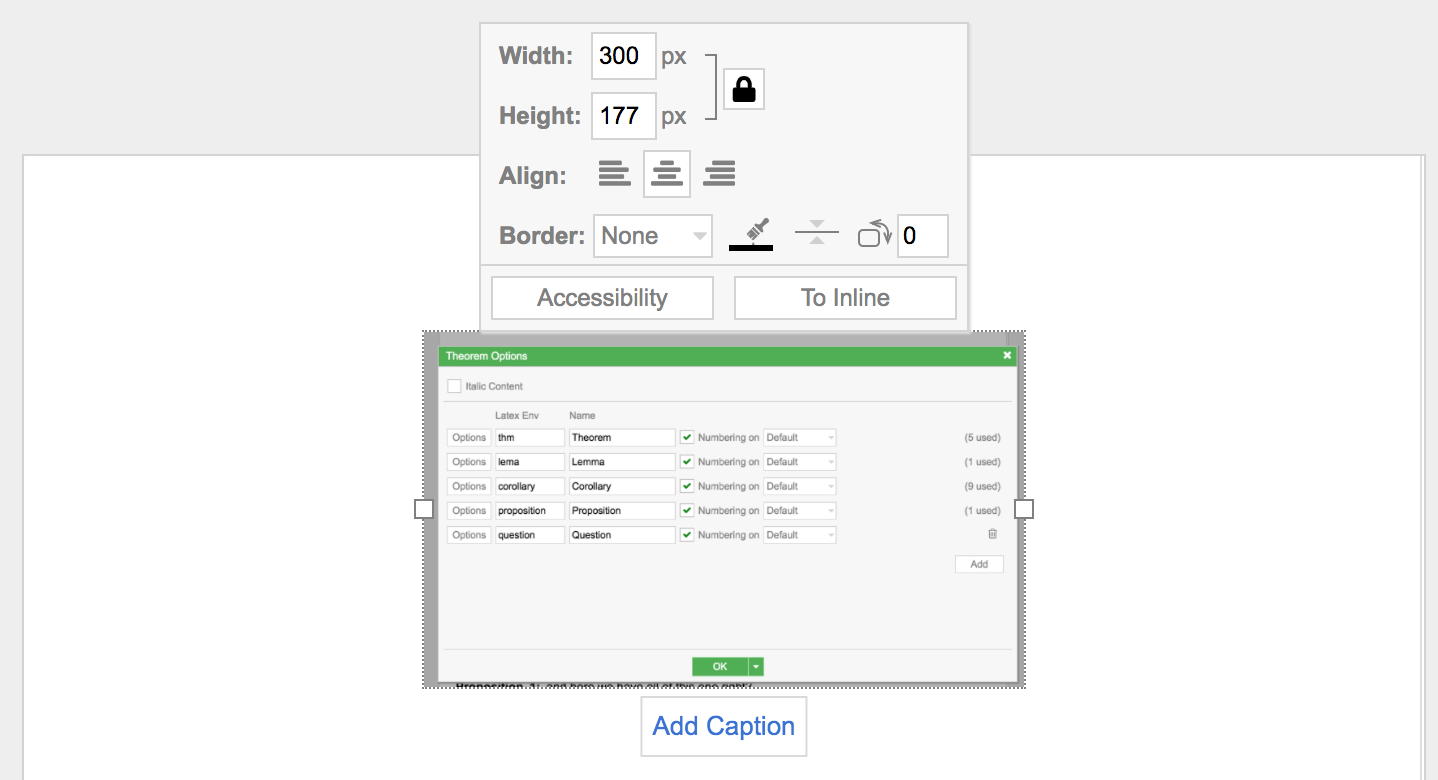
Task: Click Italic Content checkbox in embedded screenshot
Action: pyautogui.click(x=454, y=386)
